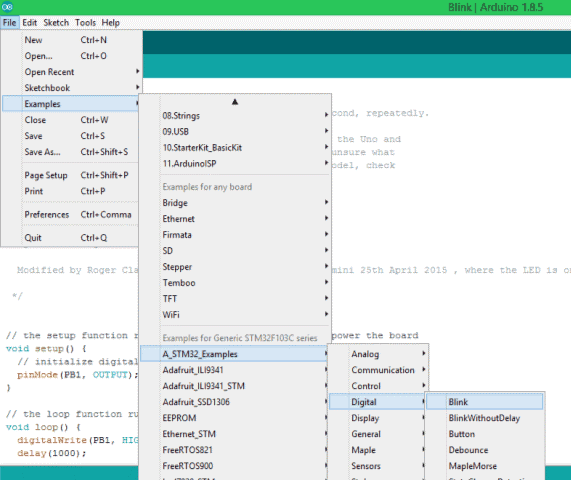Screen dimensions: 571x480
Task: Select Save As... menu entry
Action: pos(71,152)
